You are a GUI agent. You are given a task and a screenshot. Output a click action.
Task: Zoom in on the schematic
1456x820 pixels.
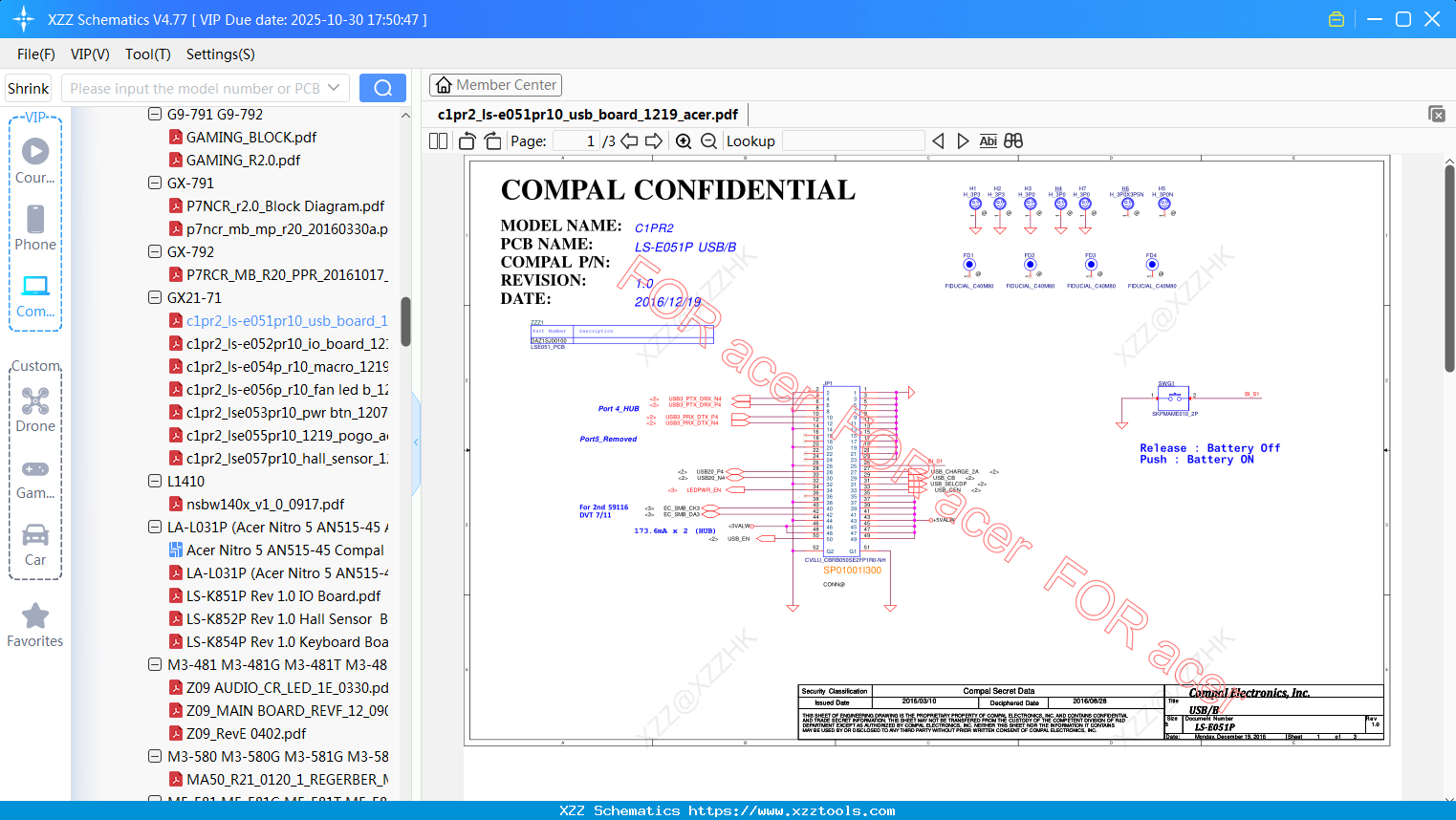pos(684,140)
